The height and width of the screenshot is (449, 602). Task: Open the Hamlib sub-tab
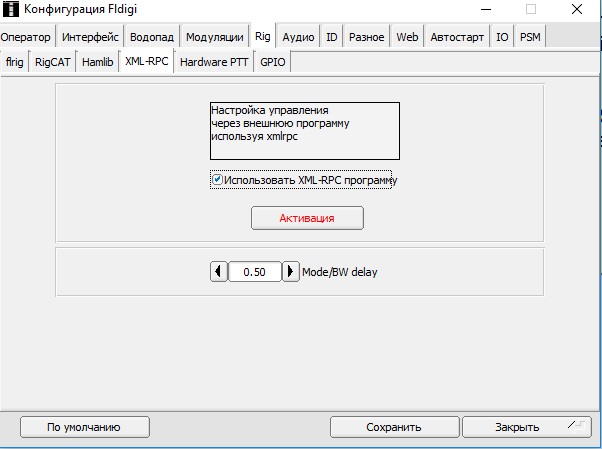tap(98, 61)
